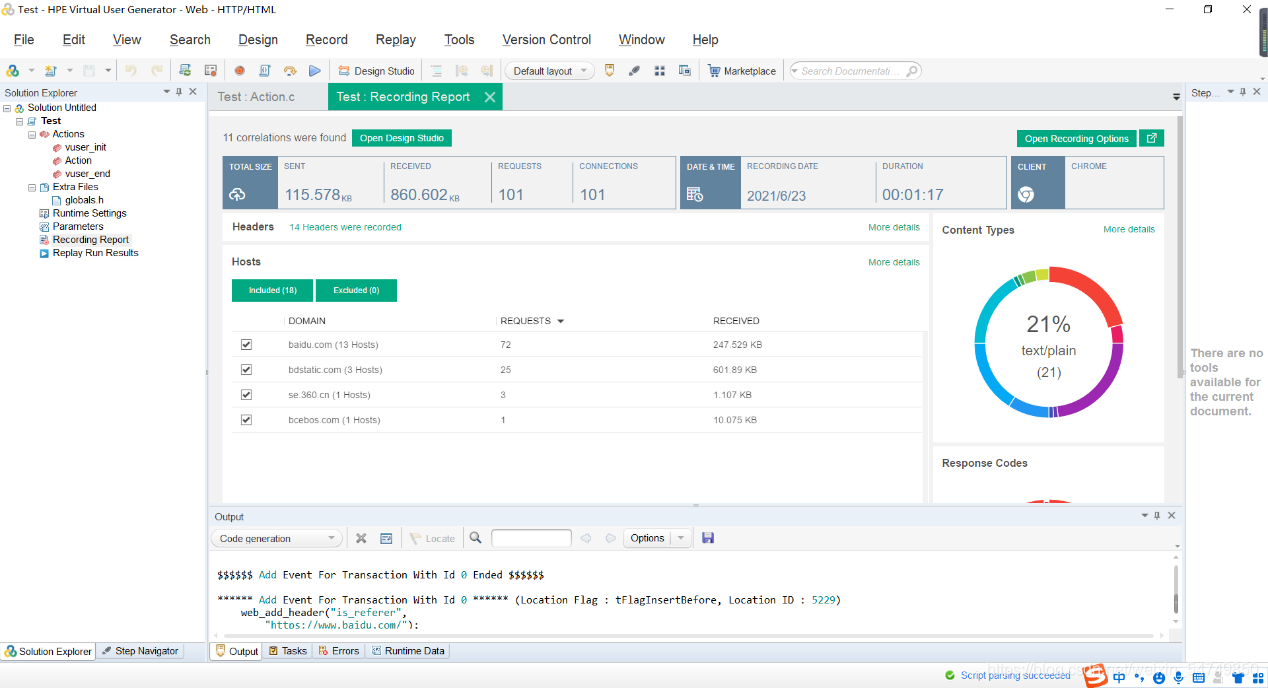
Task: Click the red Record button in toolbar
Action: [x=239, y=71]
